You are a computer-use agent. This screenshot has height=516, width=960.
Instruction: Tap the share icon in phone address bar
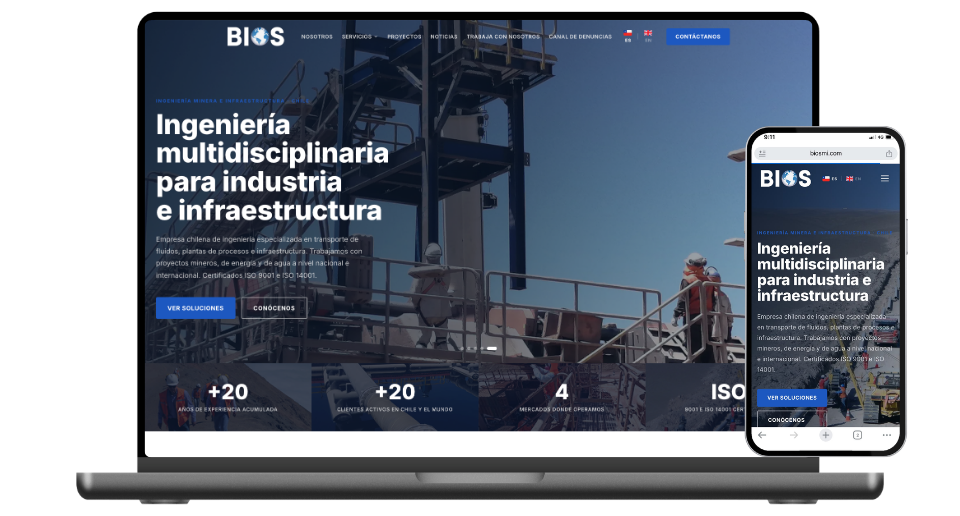tap(888, 154)
